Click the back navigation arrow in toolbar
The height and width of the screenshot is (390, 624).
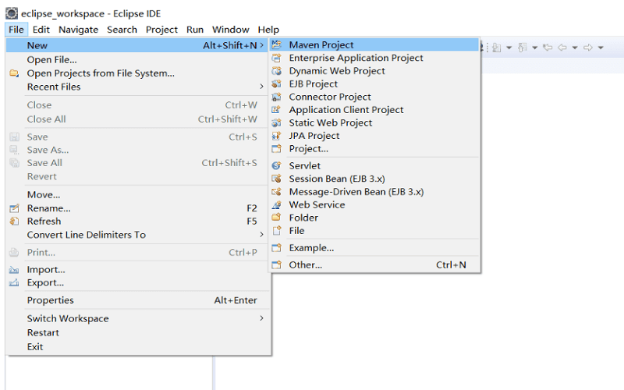pyautogui.click(x=562, y=48)
